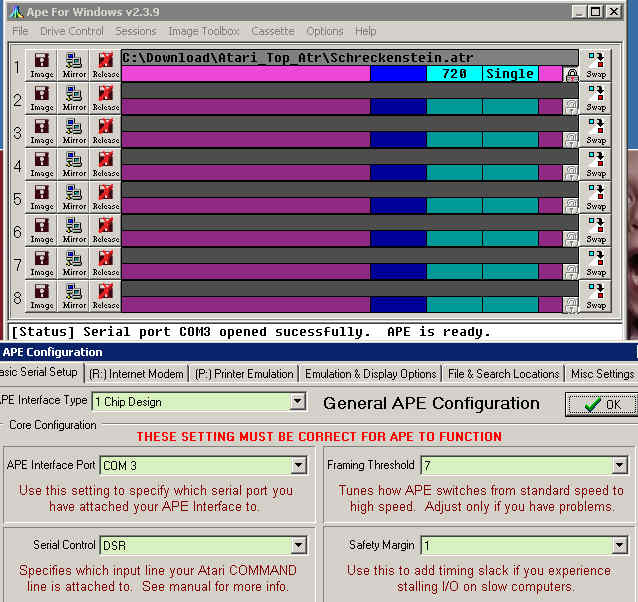Open the Cassette menu

click(x=273, y=31)
